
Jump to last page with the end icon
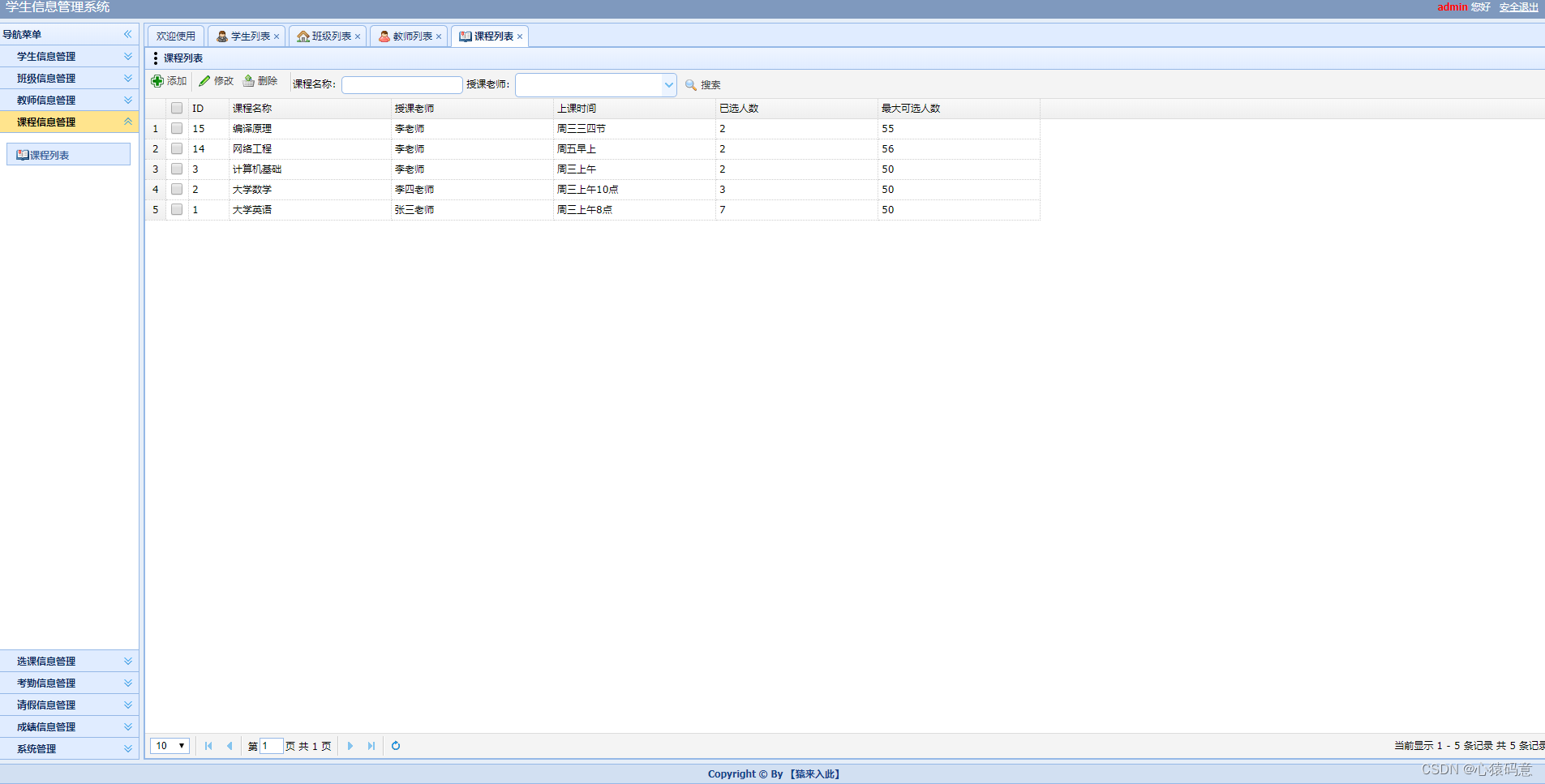point(371,745)
